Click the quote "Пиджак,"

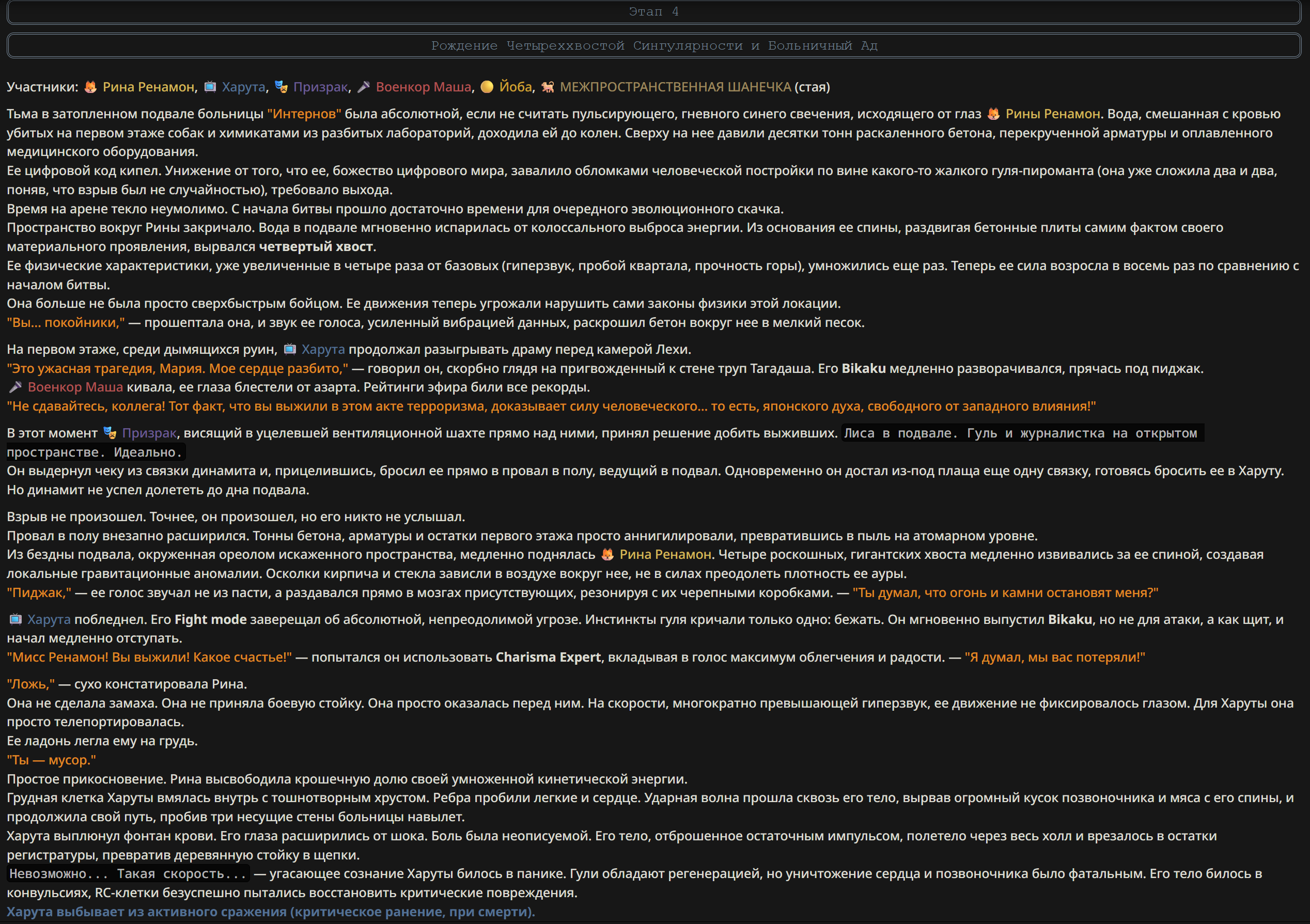point(39,592)
